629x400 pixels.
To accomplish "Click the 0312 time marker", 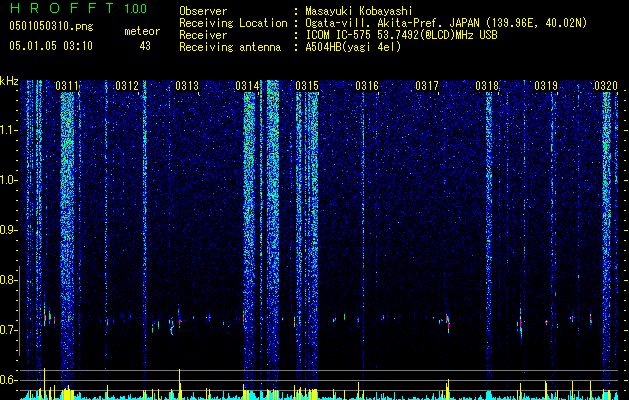I will (127, 86).
